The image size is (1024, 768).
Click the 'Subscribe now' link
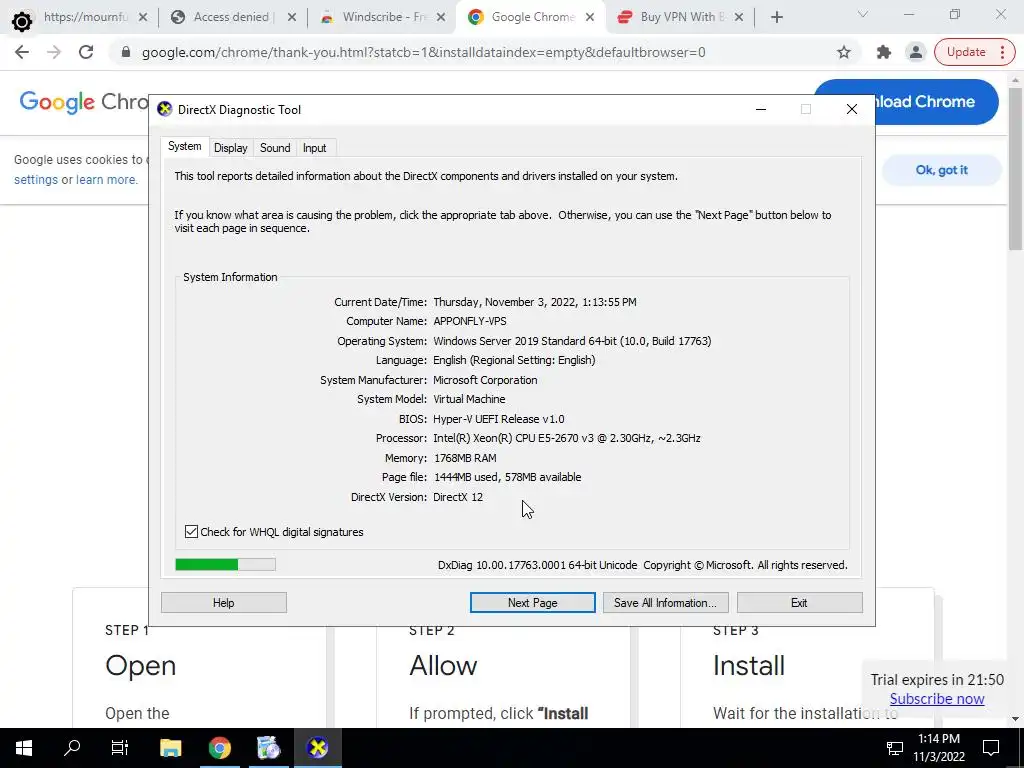pyautogui.click(x=936, y=699)
